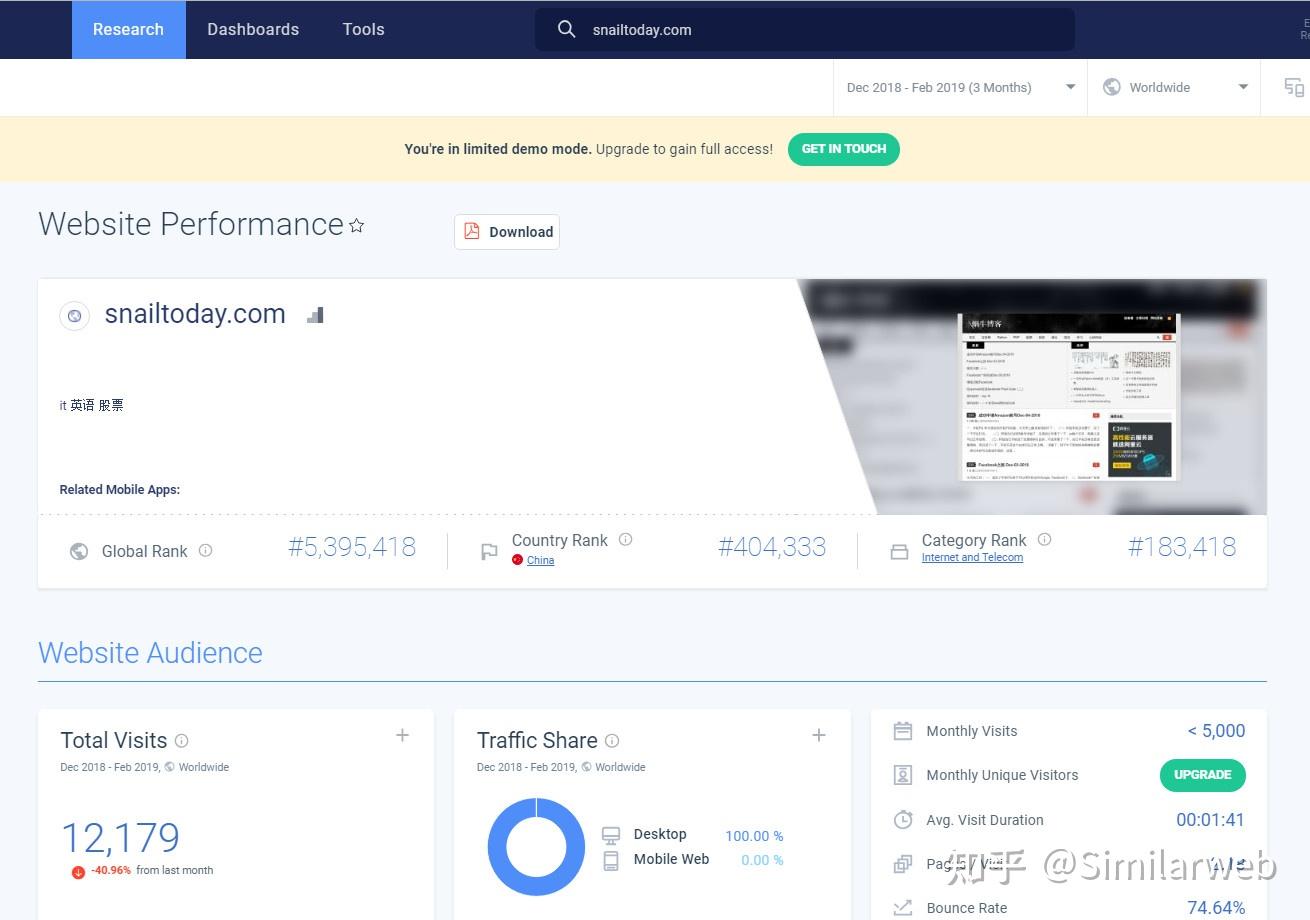The width and height of the screenshot is (1310, 920).
Task: Switch to the Dashboards tab
Action: pos(253,29)
